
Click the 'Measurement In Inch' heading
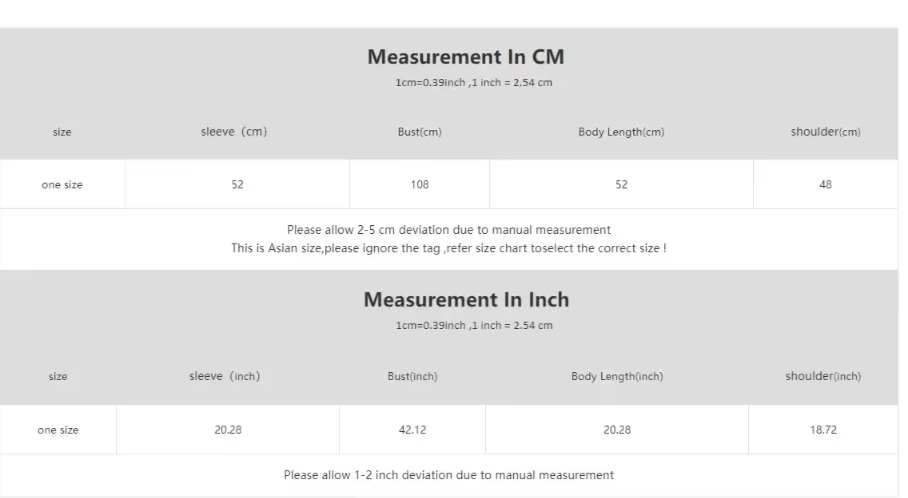pos(466,299)
